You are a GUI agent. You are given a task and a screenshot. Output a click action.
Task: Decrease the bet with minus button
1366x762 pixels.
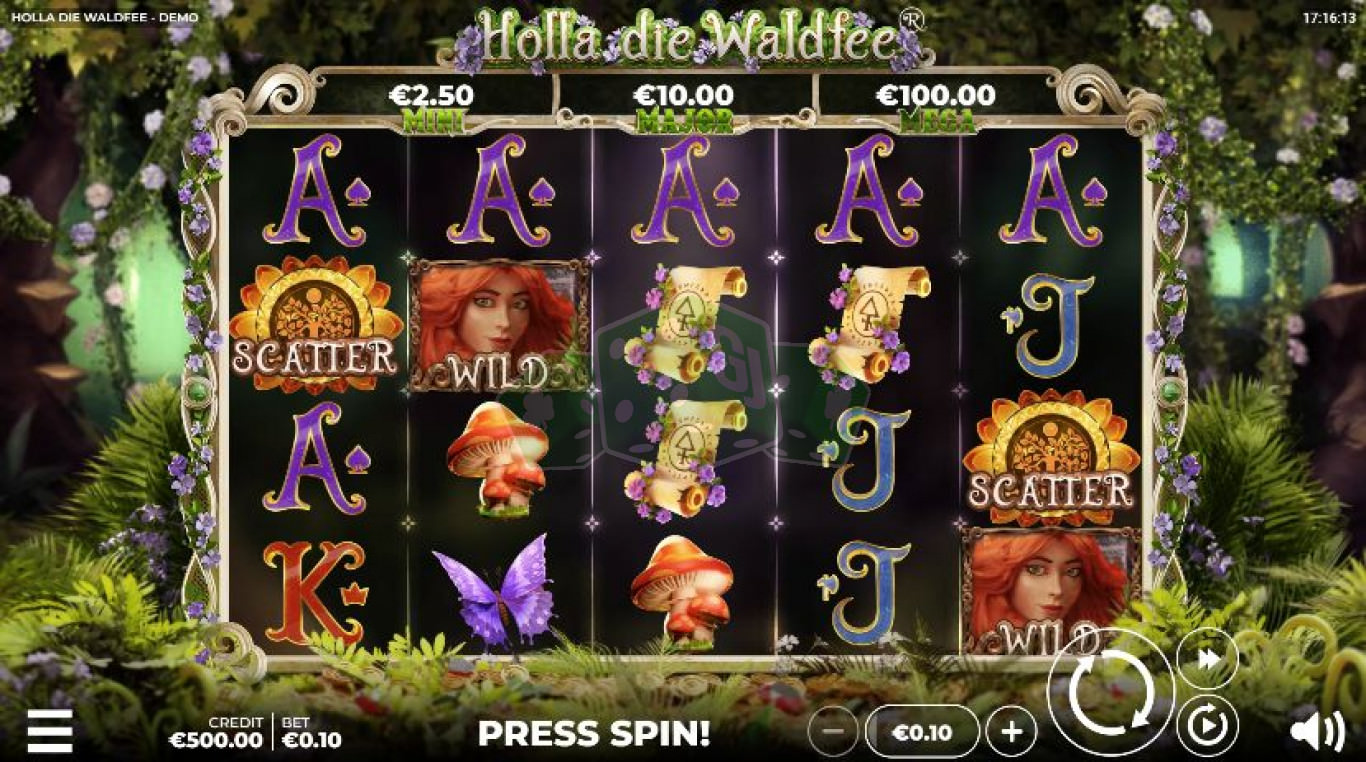[x=833, y=732]
